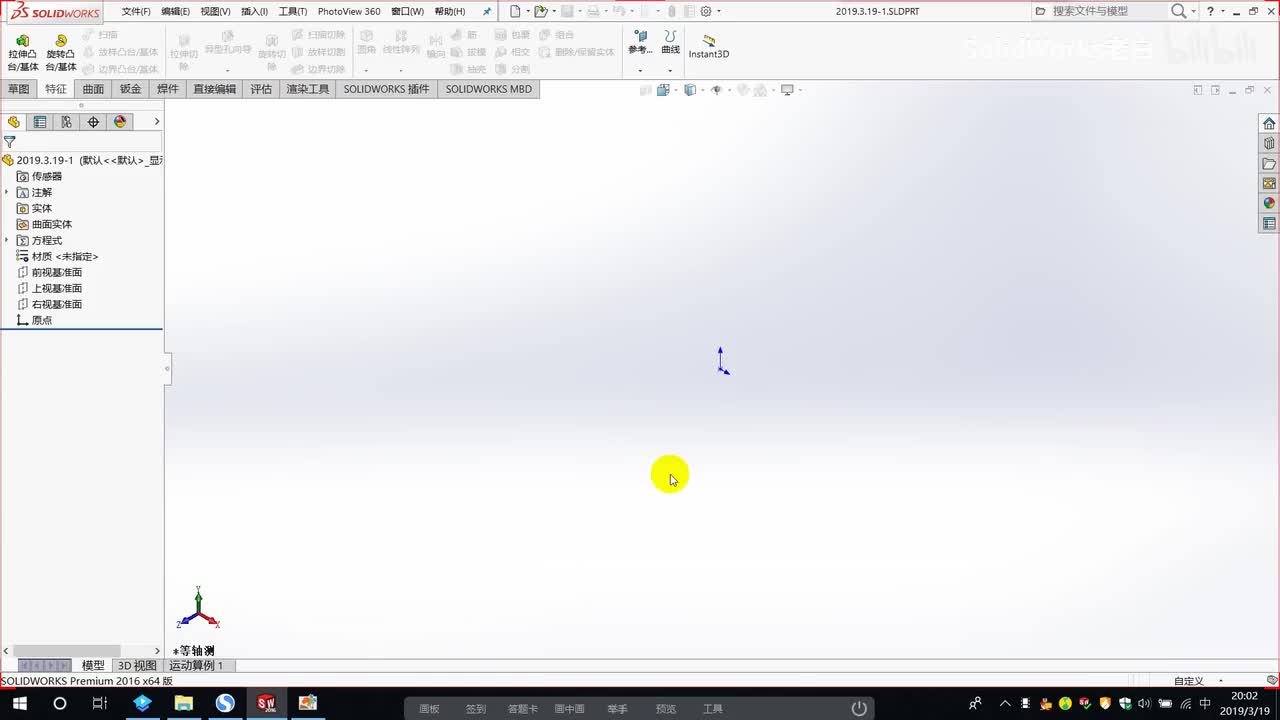
Task: Select 实体 folder in the feature tree
Action: click(34, 208)
